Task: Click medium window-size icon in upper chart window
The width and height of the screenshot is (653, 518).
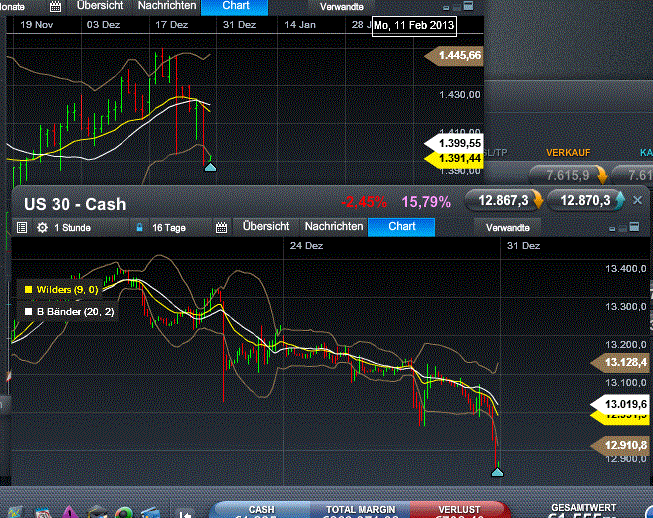Action: pos(456,7)
